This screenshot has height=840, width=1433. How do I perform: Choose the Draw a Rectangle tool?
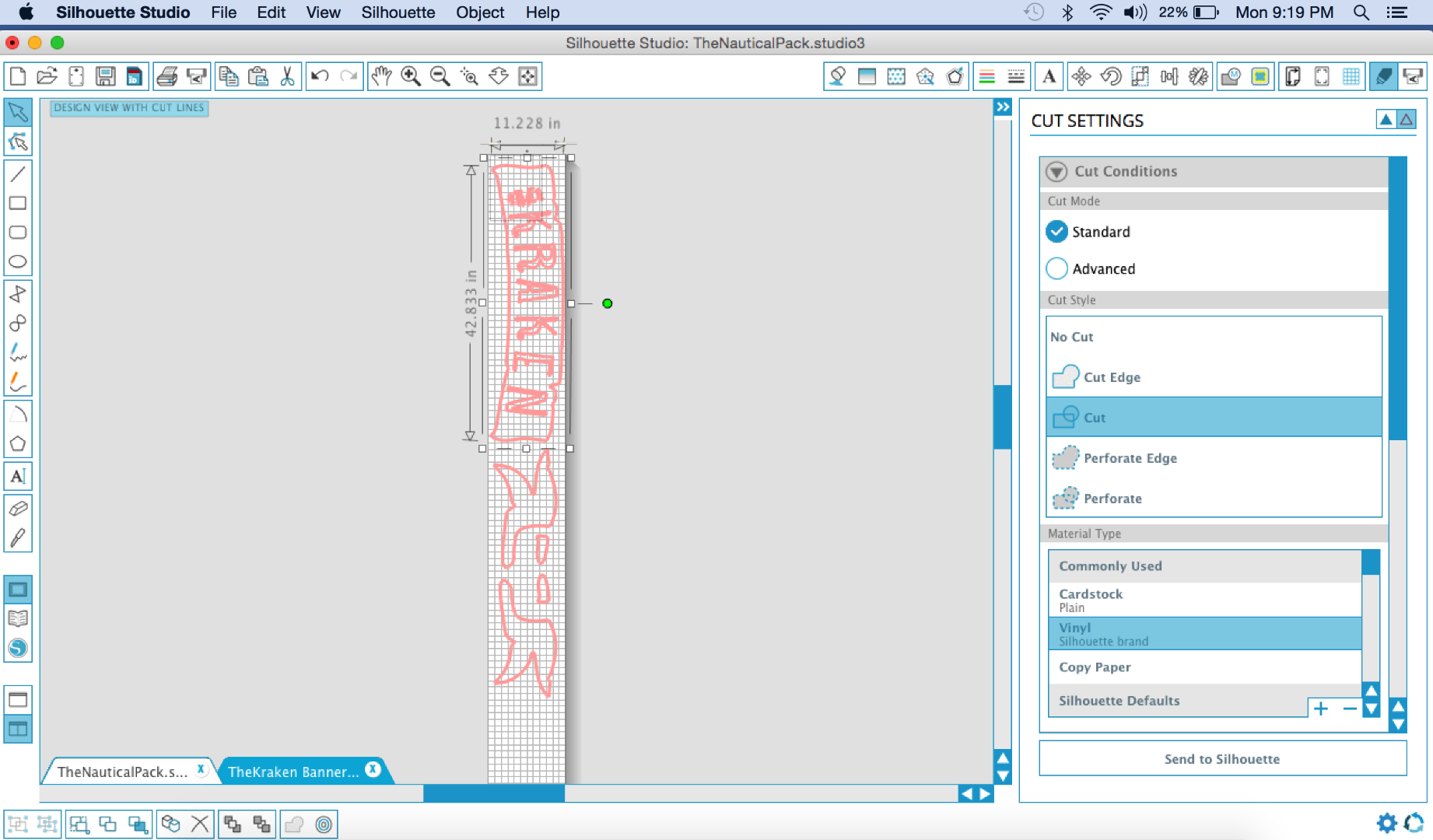[x=18, y=203]
